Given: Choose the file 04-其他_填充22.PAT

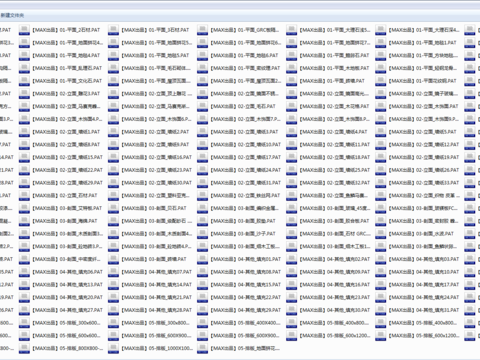Looking at the screenshot, I should pos(246,298).
